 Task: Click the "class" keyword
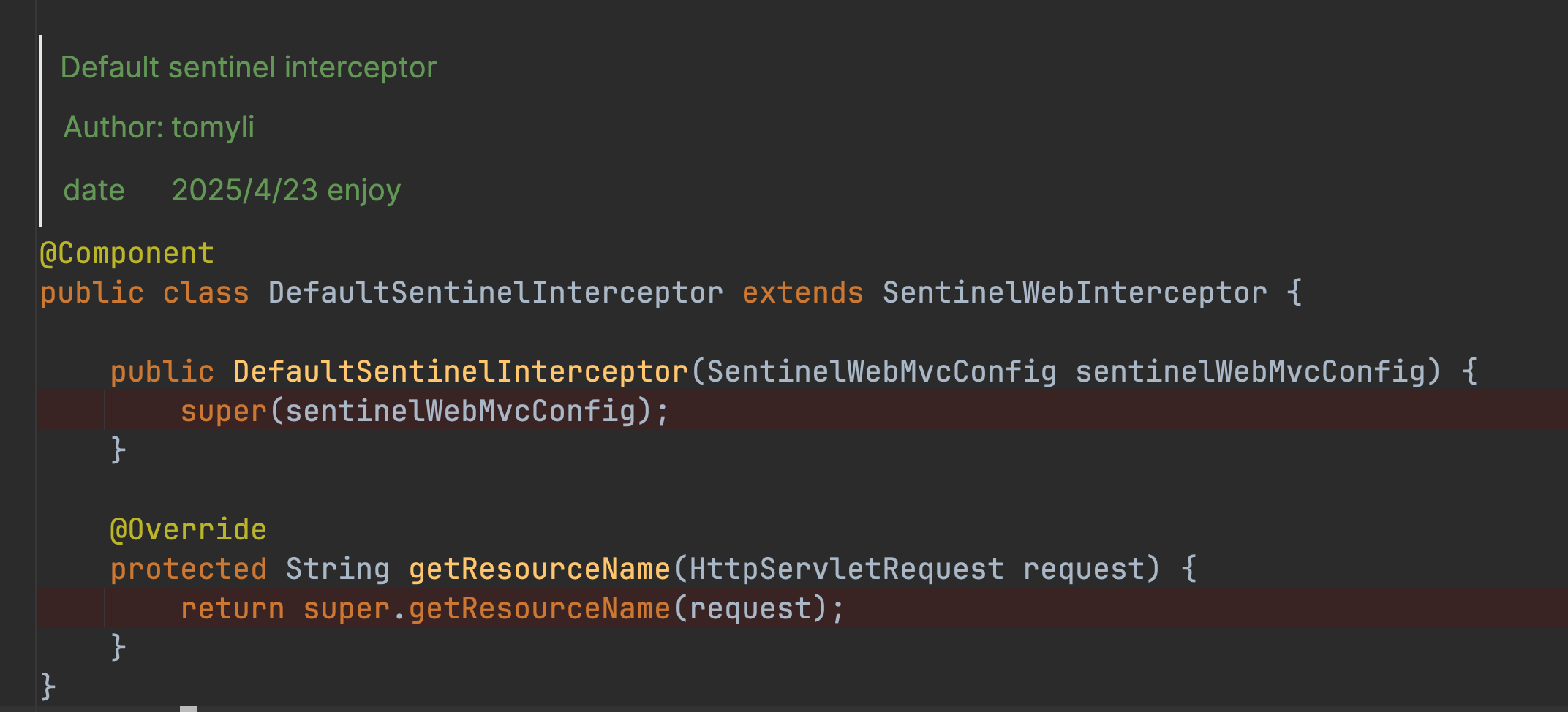(x=206, y=293)
